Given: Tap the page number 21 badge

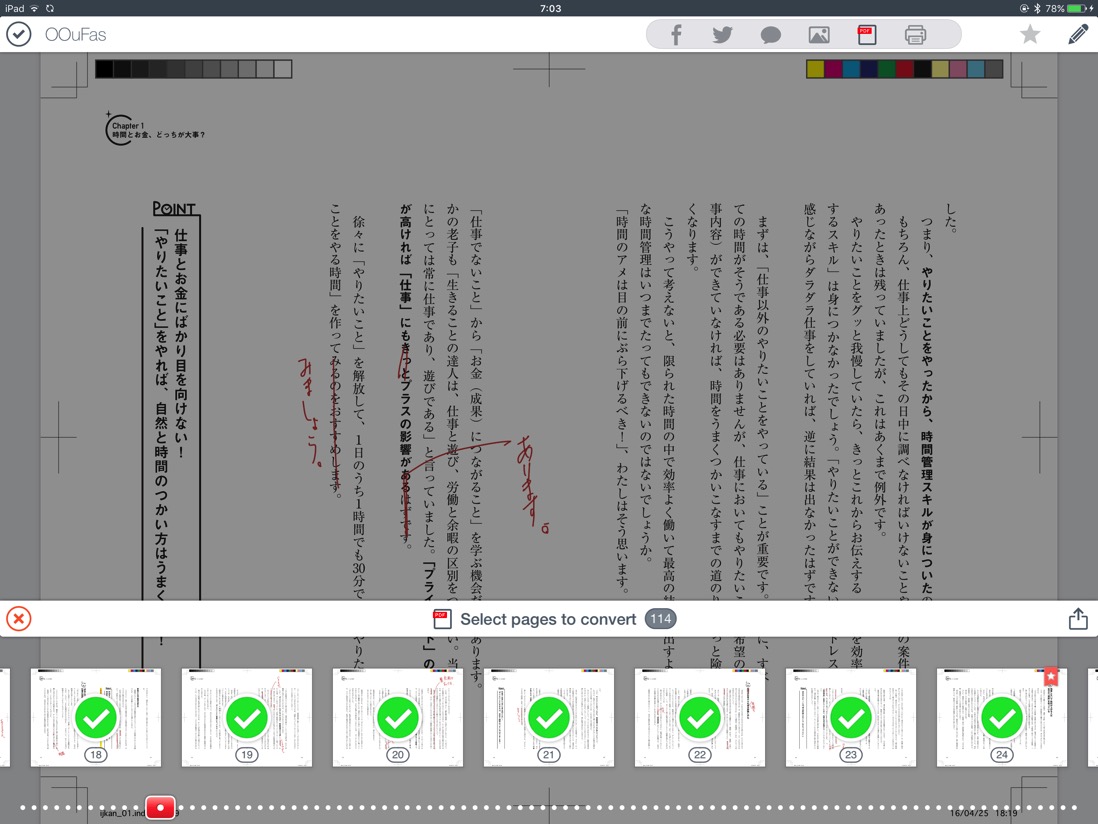Looking at the screenshot, I should pyautogui.click(x=548, y=755).
